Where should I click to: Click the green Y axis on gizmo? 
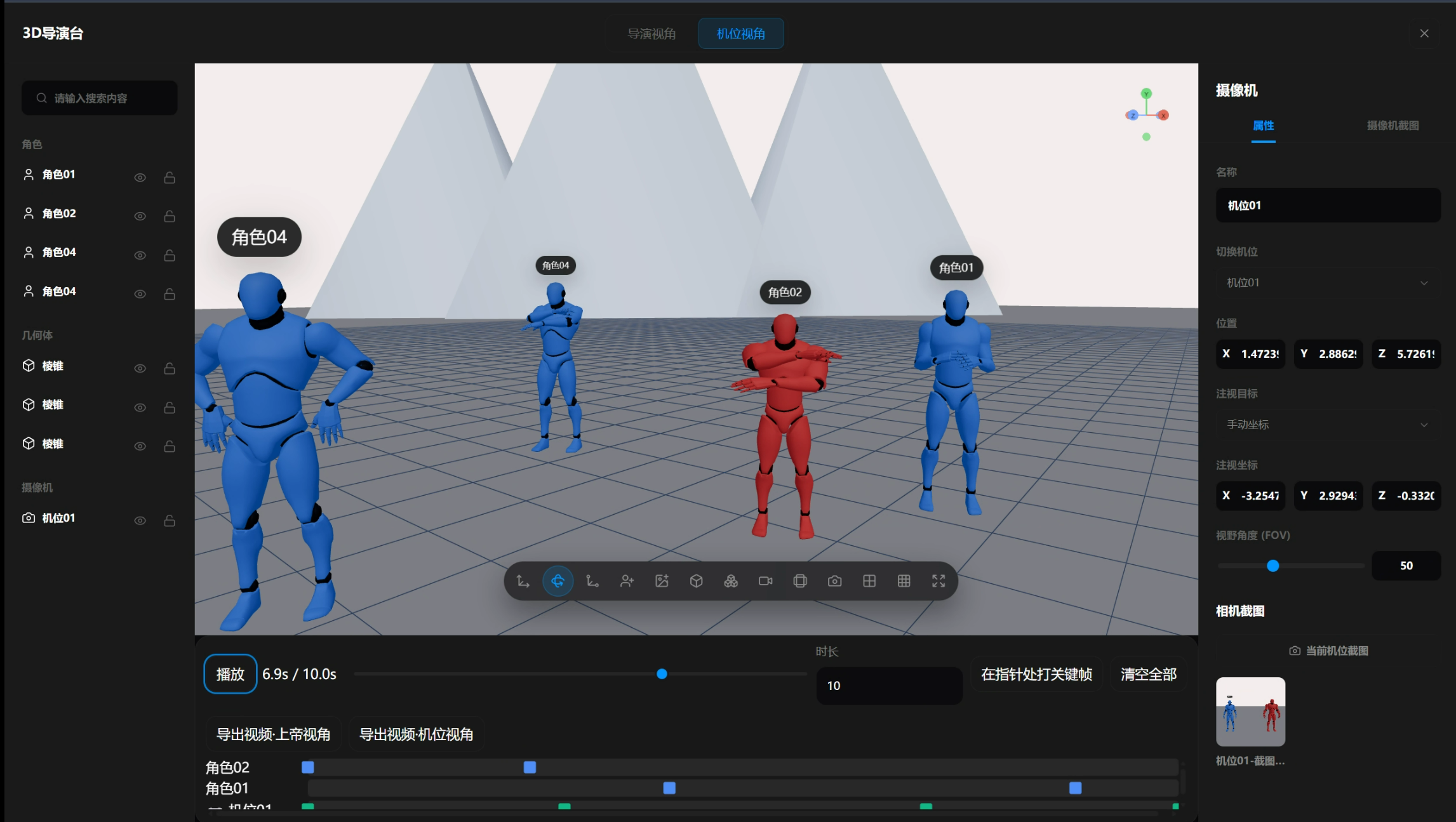pyautogui.click(x=1146, y=93)
